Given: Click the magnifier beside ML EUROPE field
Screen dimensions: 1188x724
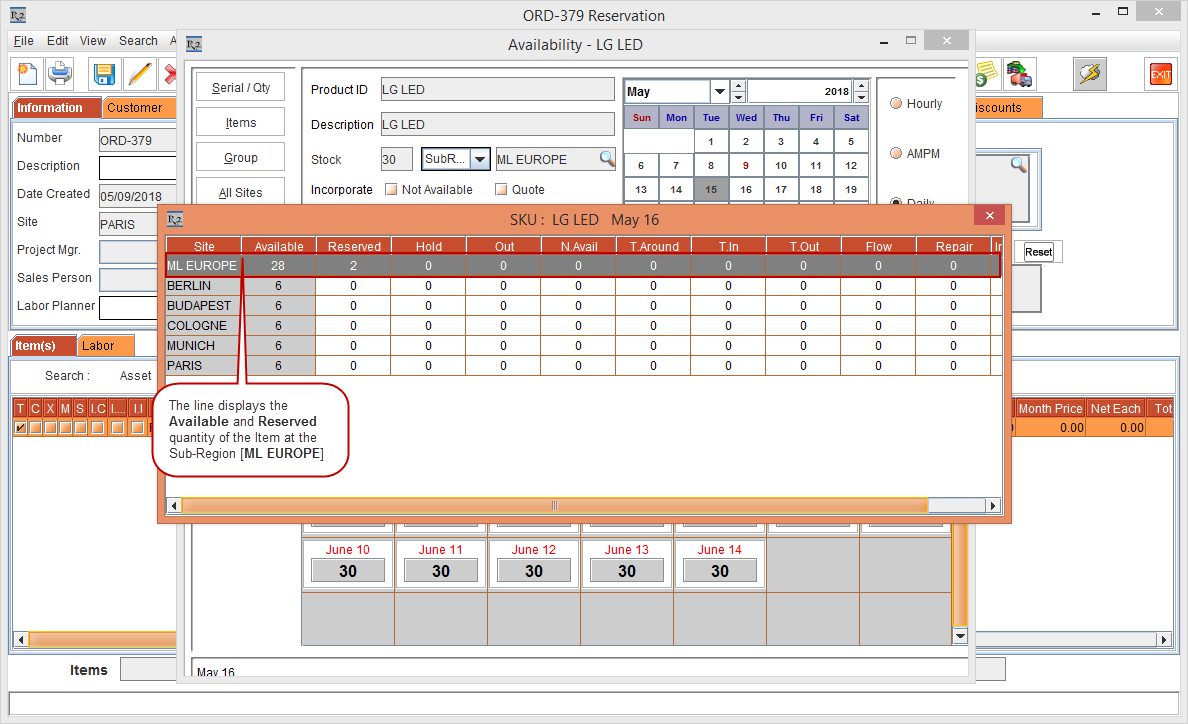Looking at the screenshot, I should (607, 159).
